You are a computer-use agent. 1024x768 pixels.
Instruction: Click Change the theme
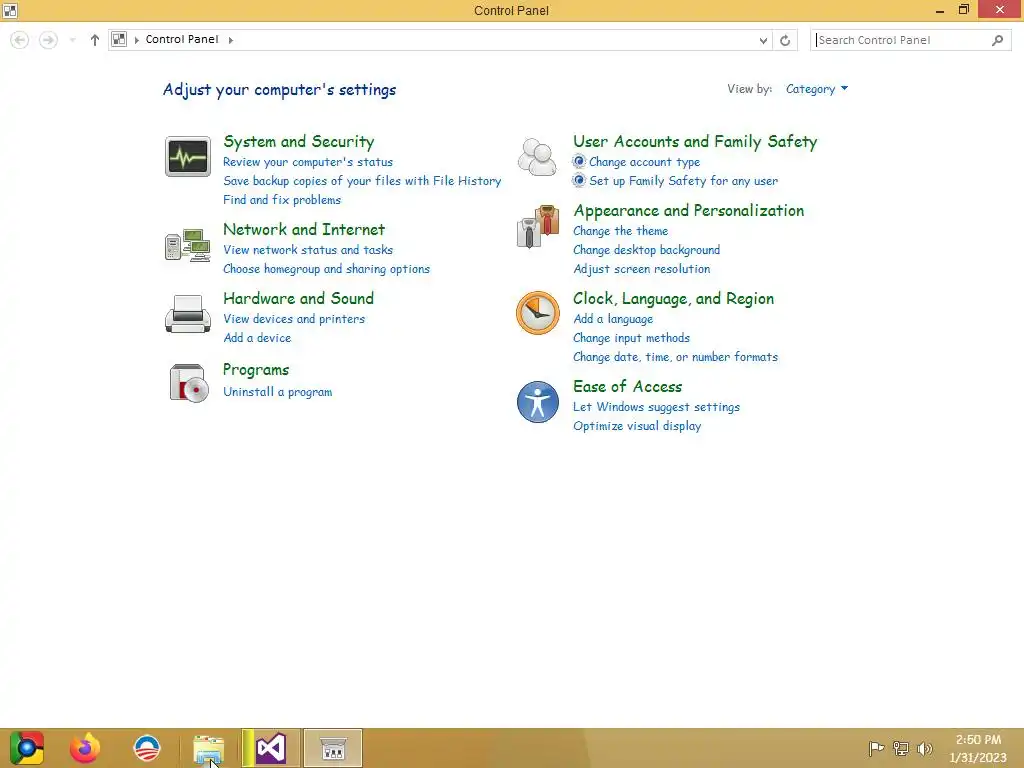[620, 231]
